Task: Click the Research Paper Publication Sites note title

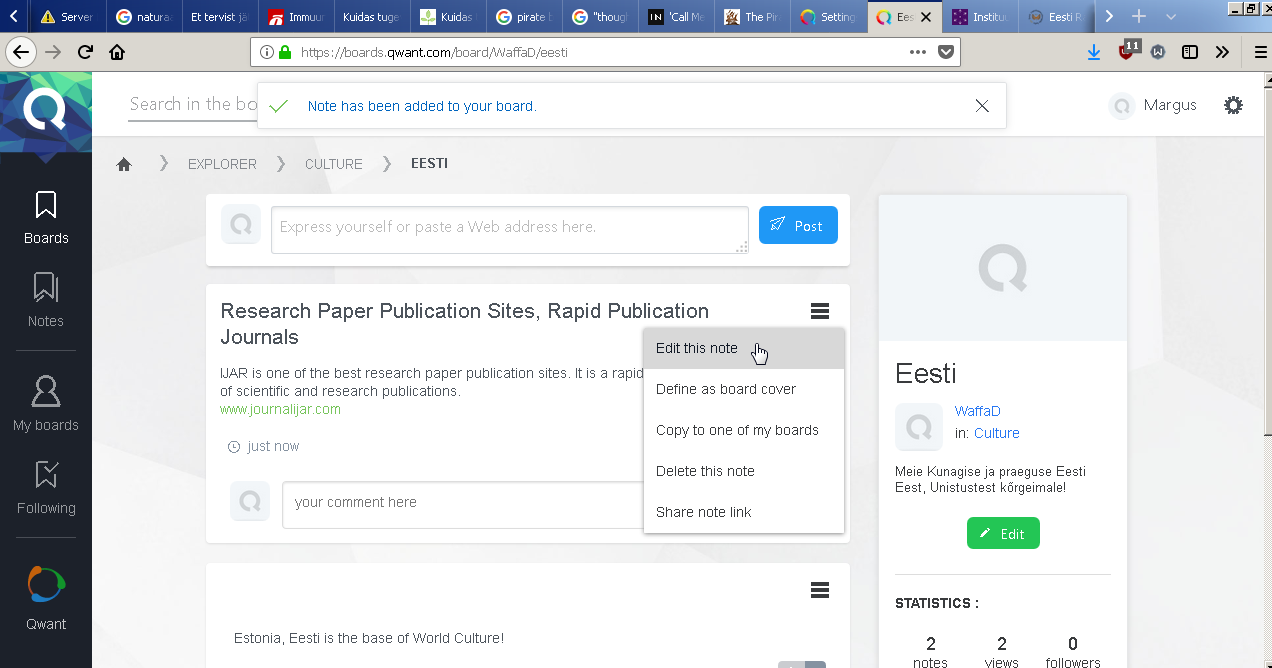Action: tap(465, 324)
